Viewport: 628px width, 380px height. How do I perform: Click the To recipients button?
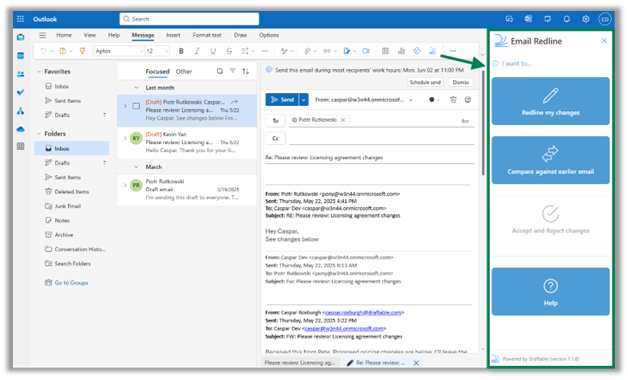pyautogui.click(x=276, y=121)
